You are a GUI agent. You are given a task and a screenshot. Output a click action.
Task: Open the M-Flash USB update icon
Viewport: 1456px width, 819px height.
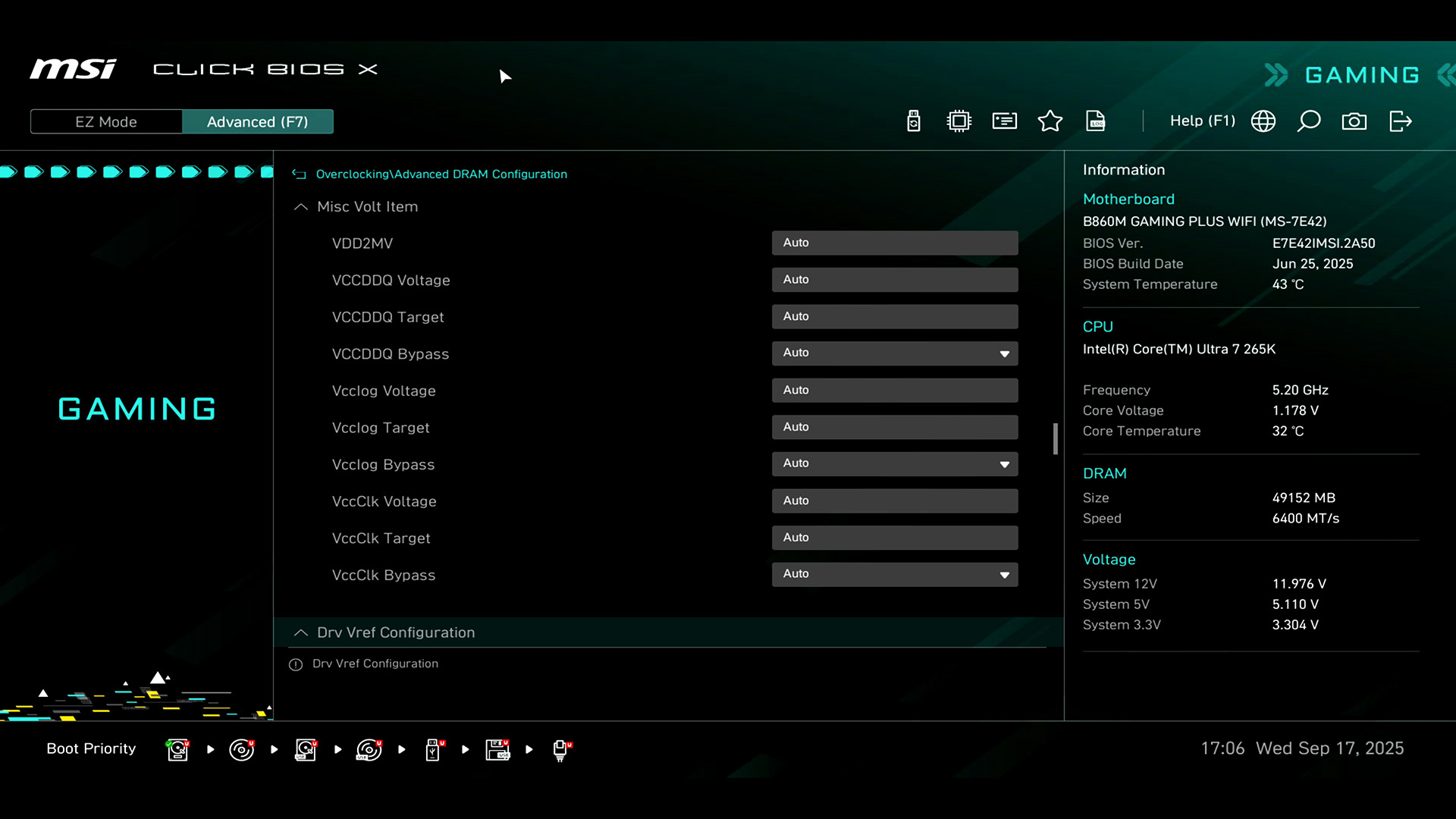point(913,121)
